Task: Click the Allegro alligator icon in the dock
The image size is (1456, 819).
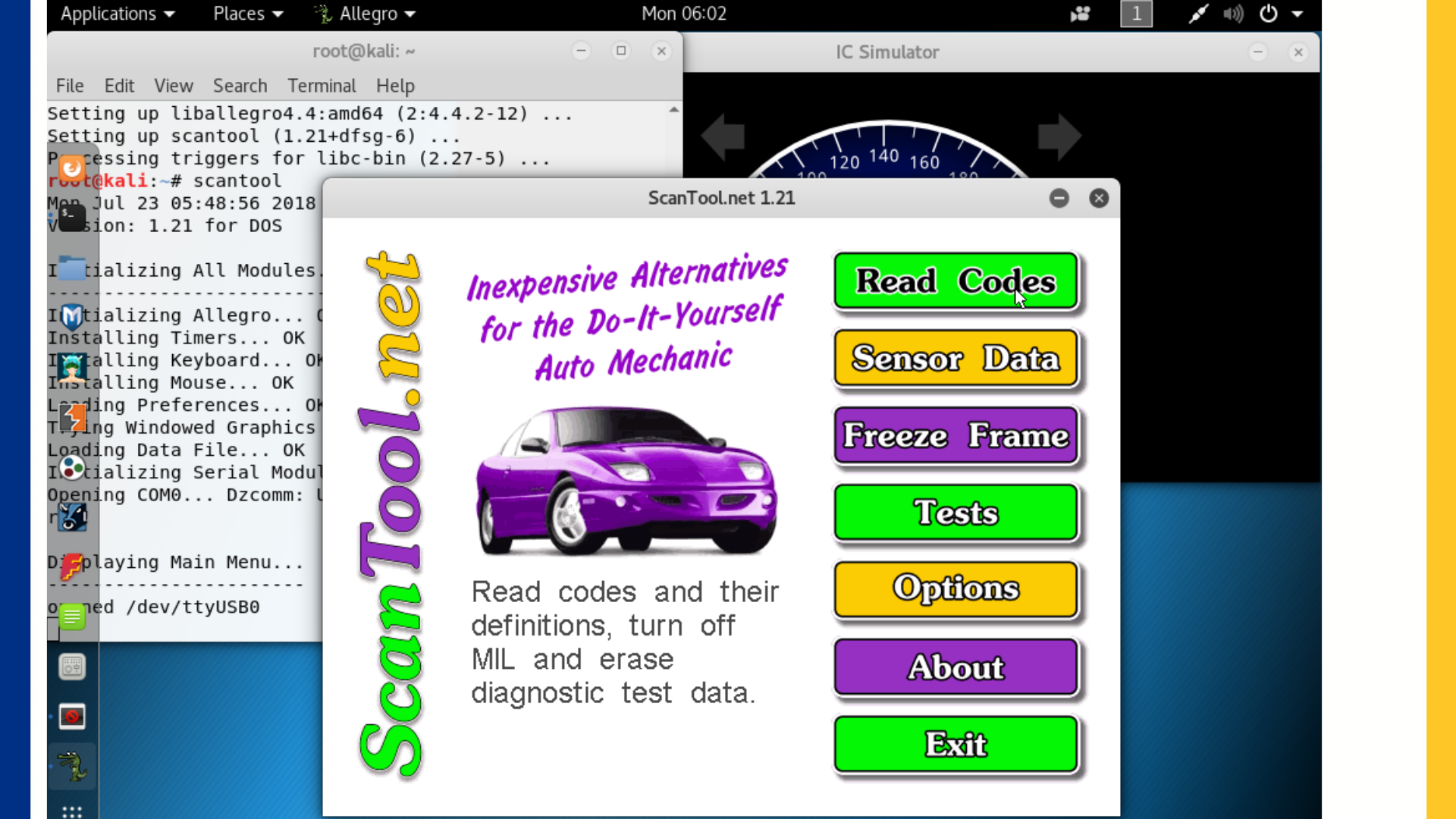Action: 73,767
